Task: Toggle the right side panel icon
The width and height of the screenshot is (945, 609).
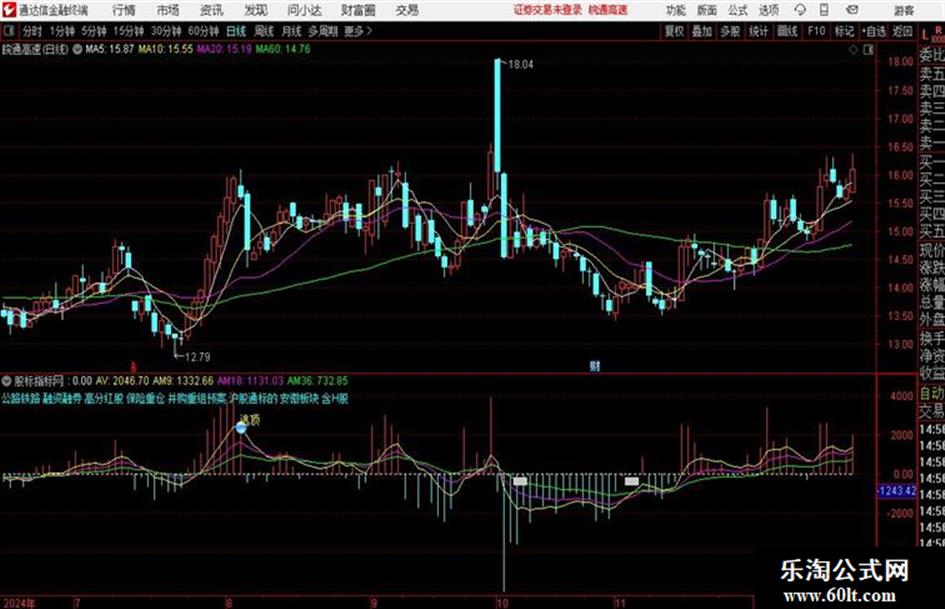Action: [x=868, y=50]
